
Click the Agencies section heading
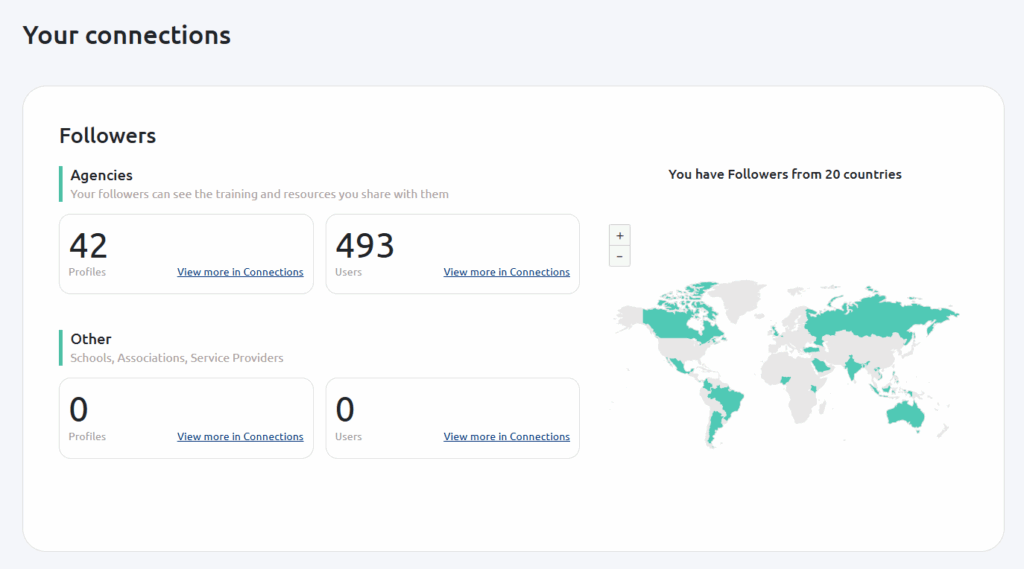tap(101, 175)
